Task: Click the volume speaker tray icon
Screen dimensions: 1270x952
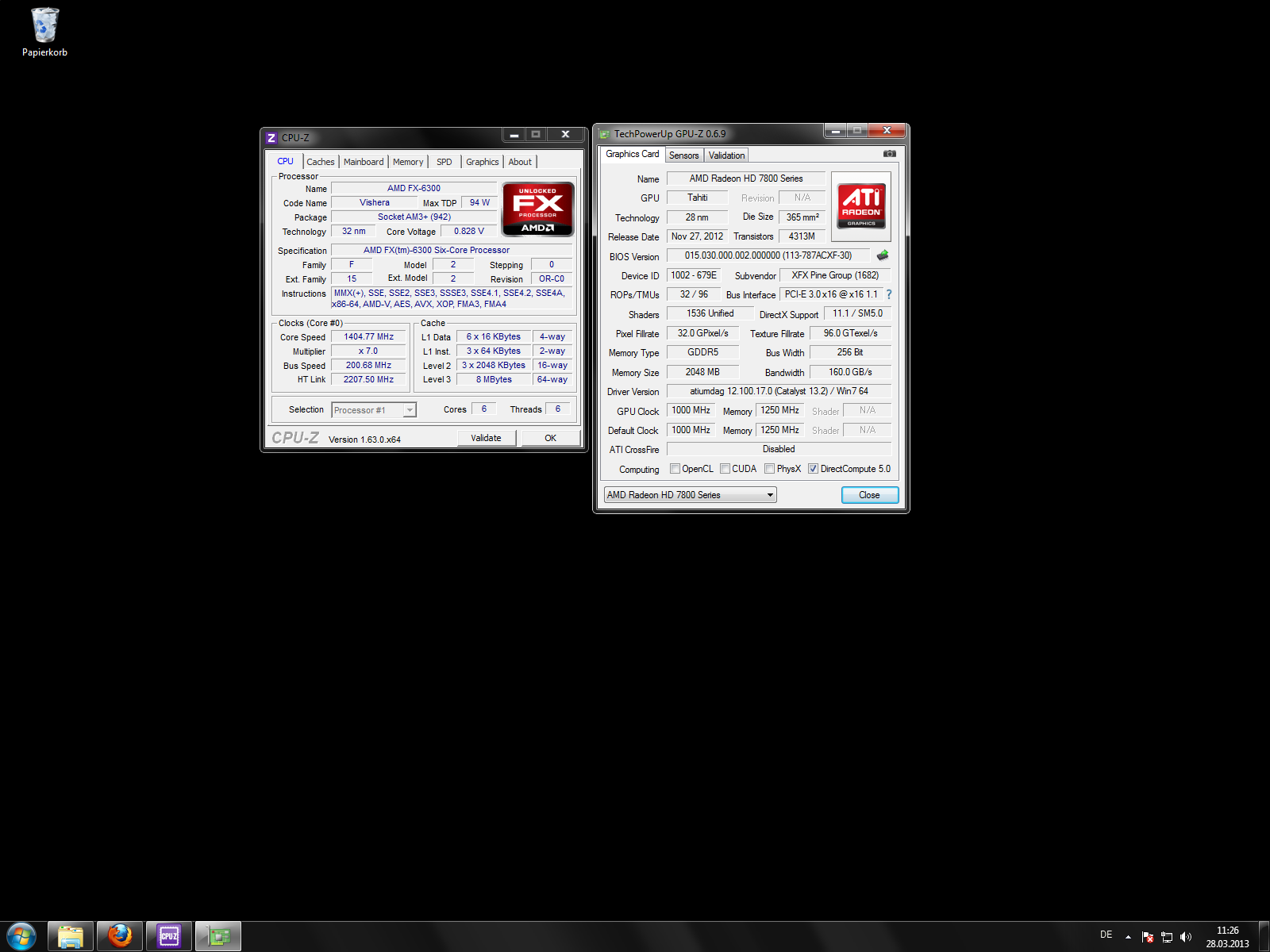Action: 1186,937
